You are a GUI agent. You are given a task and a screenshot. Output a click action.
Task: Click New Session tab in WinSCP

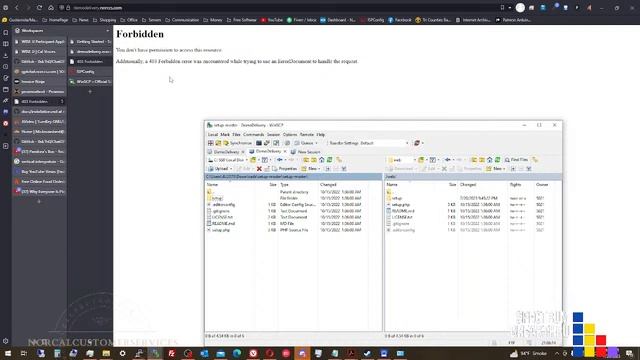[305, 151]
